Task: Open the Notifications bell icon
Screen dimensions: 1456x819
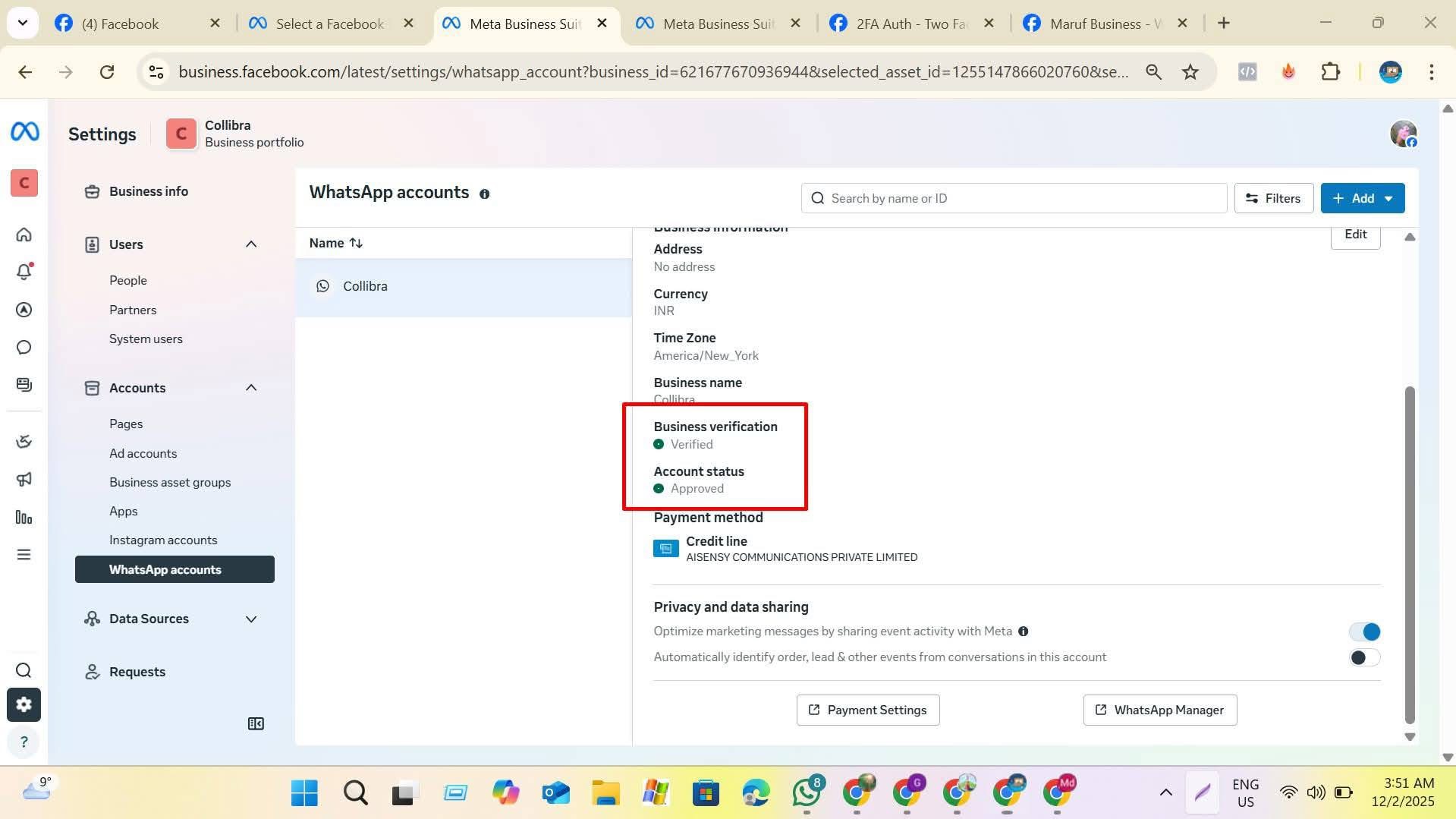Action: (24, 272)
